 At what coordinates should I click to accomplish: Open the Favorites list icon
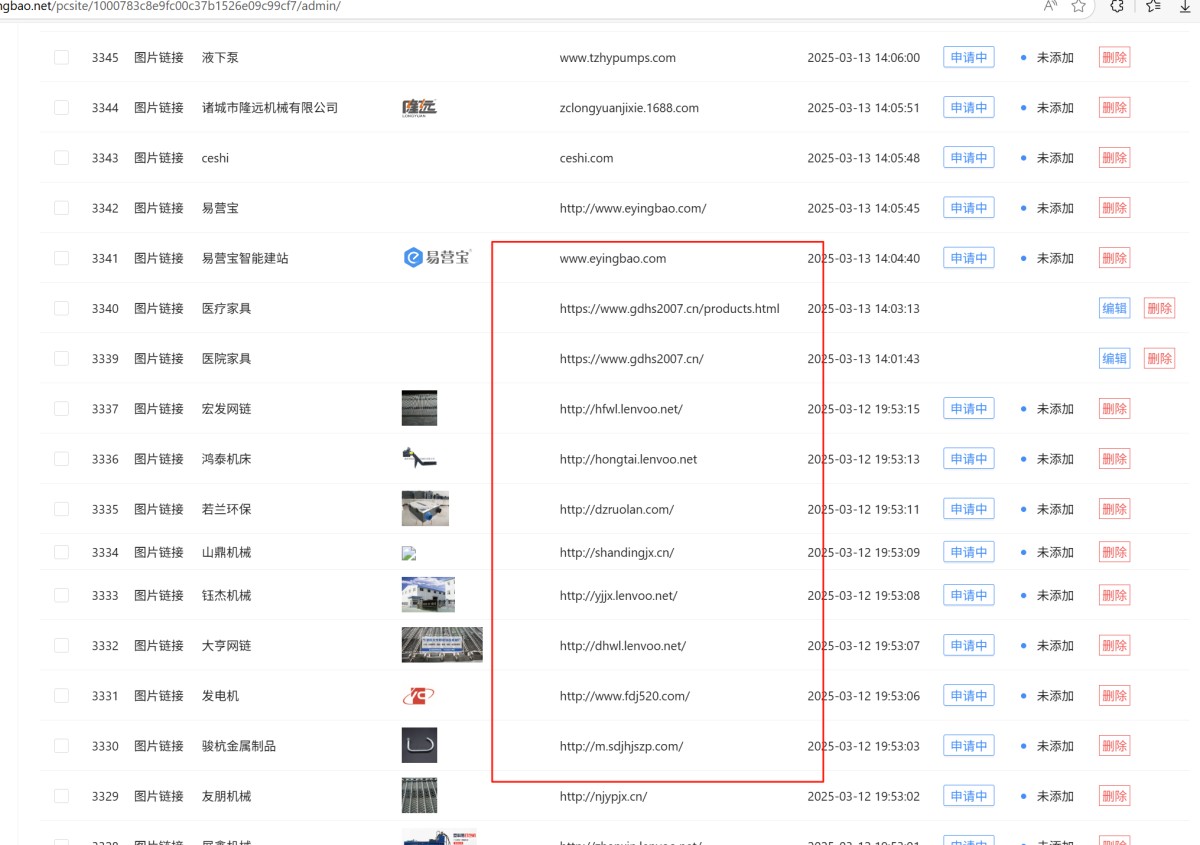click(x=1153, y=6)
